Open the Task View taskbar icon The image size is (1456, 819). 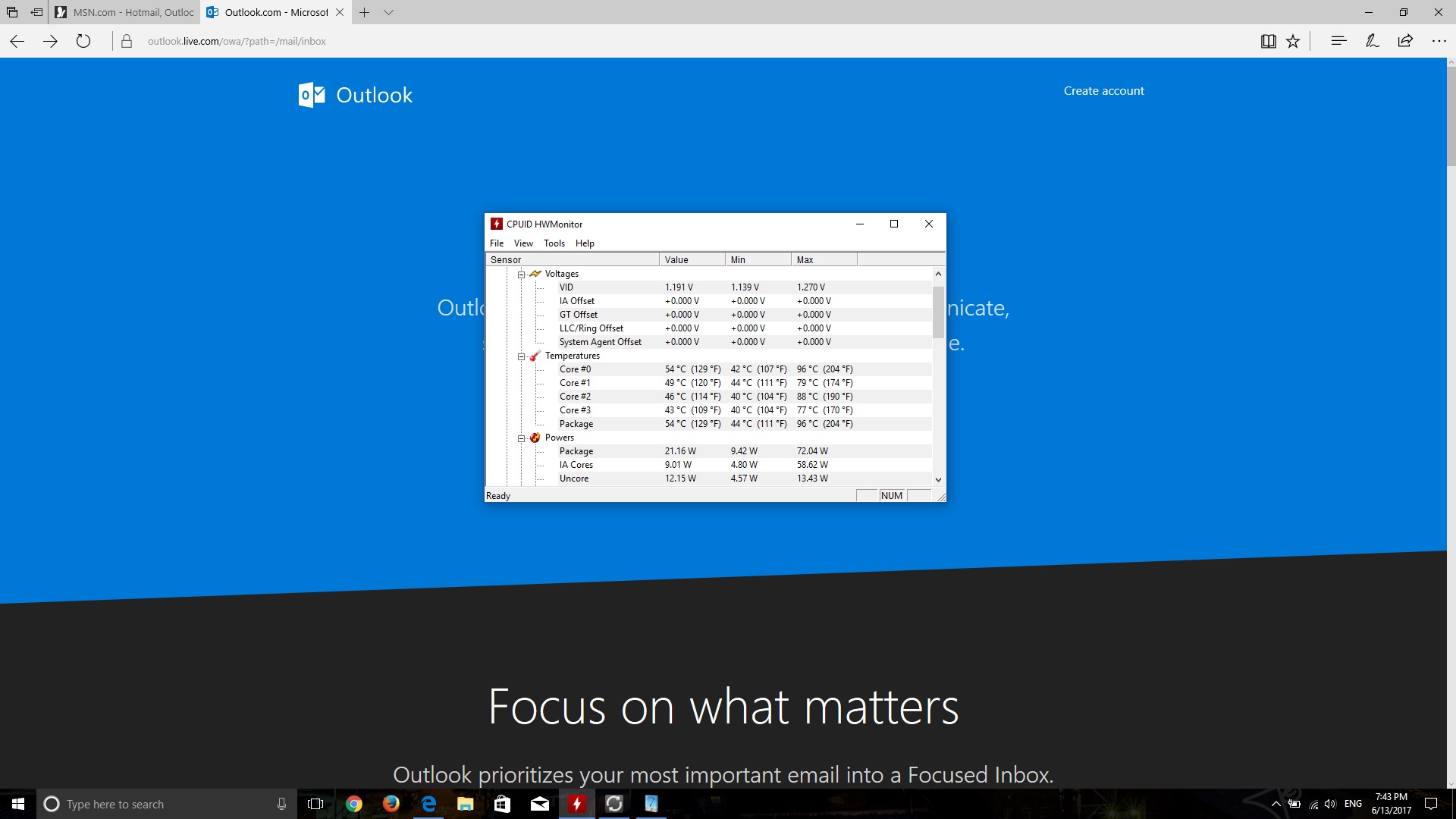pyautogui.click(x=315, y=804)
